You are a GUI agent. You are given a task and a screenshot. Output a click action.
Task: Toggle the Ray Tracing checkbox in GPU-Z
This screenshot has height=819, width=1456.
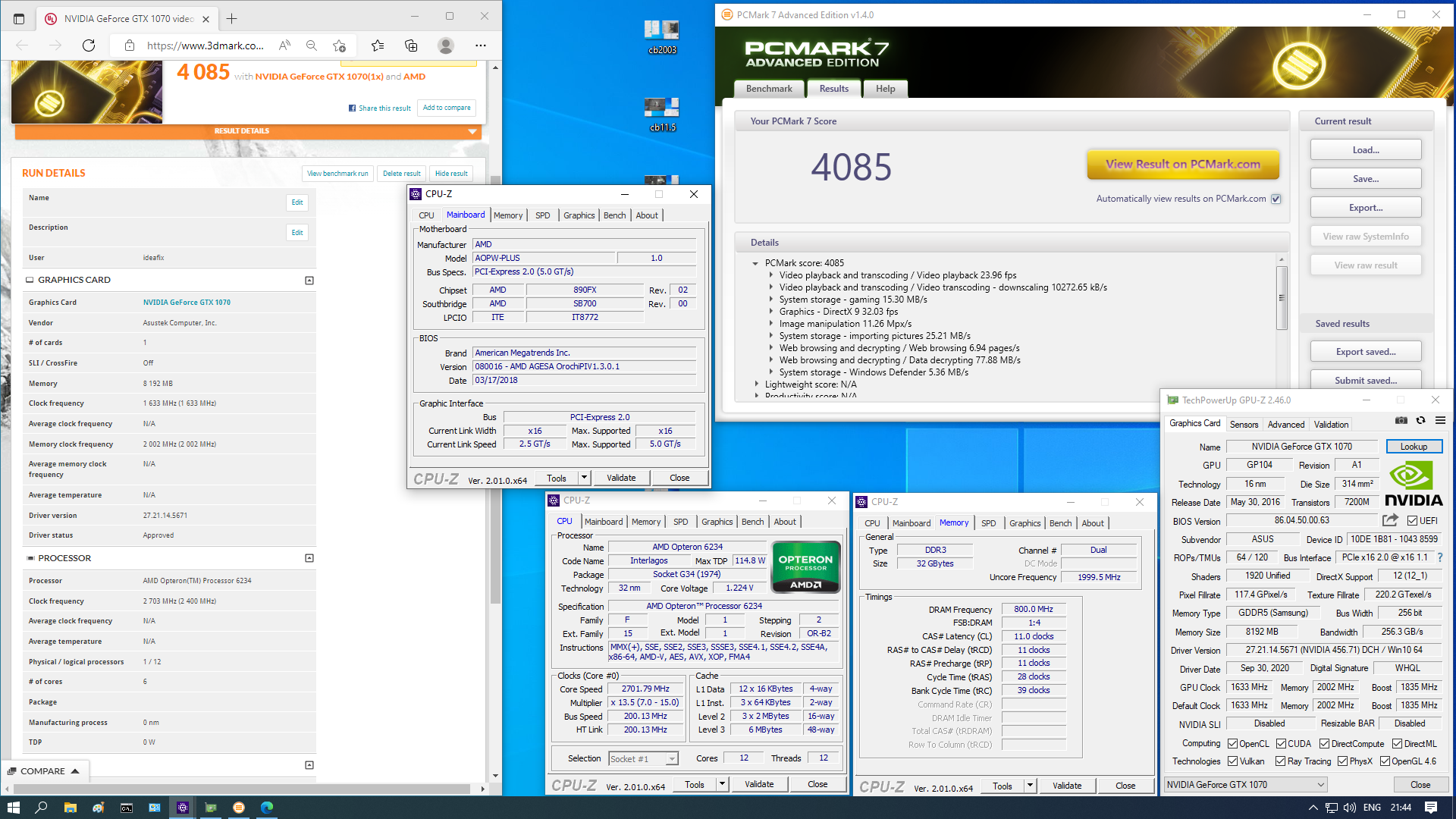click(x=1280, y=761)
